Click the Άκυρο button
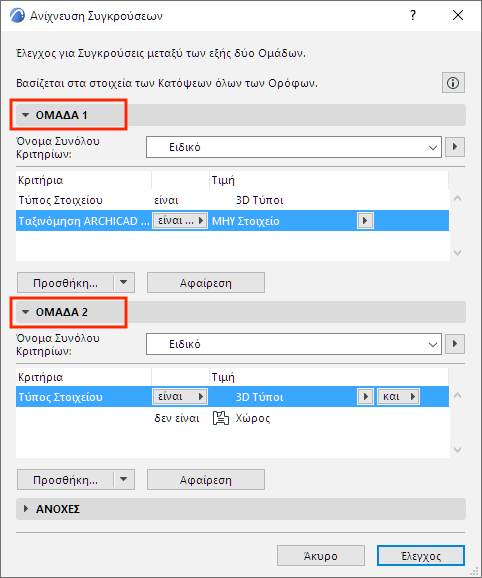Image resolution: width=482 pixels, height=578 pixels. pos(321,556)
